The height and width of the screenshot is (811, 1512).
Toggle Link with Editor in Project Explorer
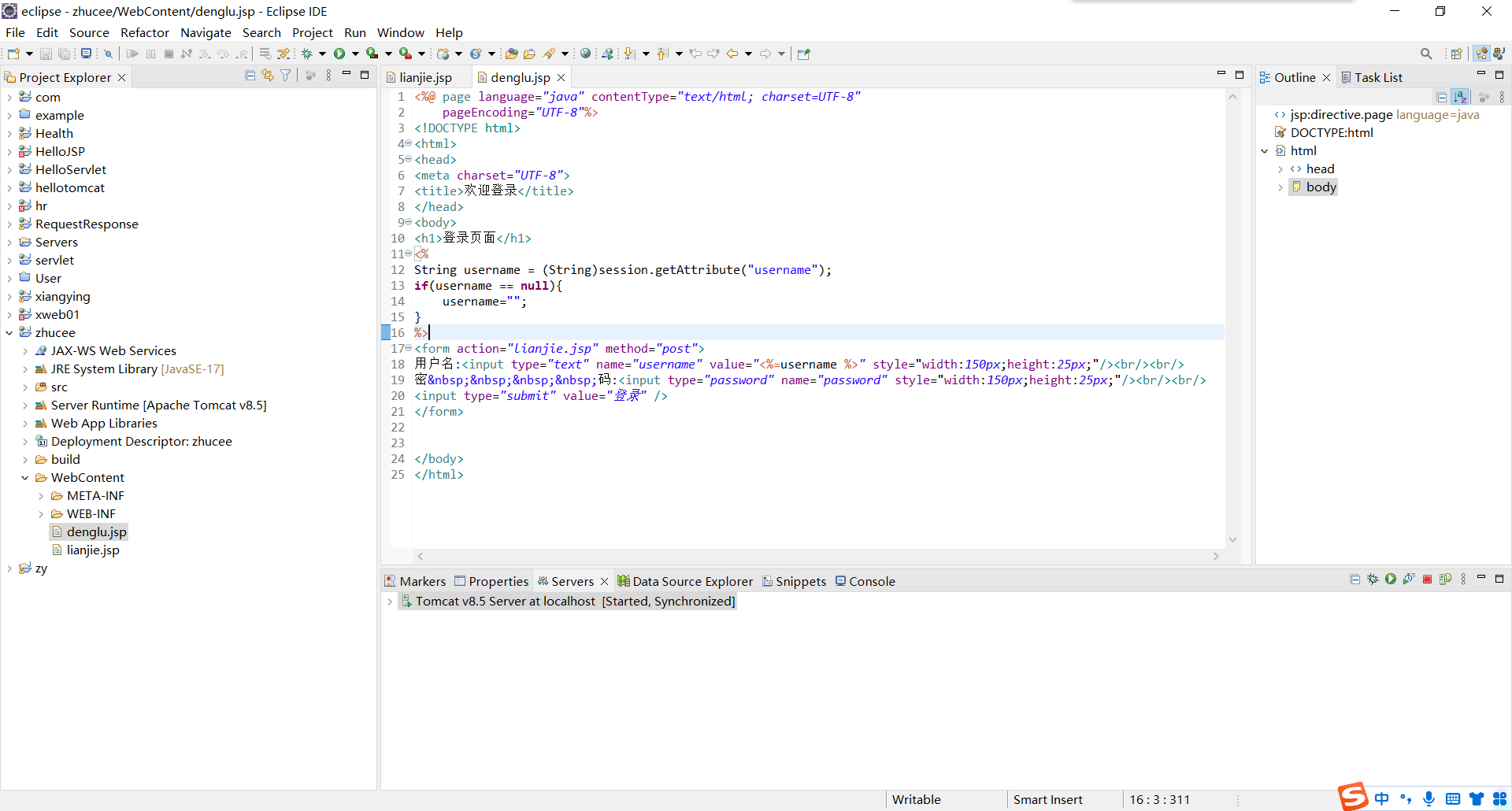268,76
